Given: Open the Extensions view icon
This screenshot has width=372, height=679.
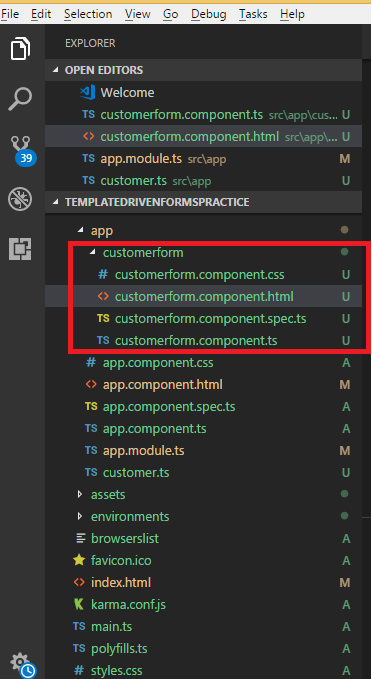Looking at the screenshot, I should point(20,249).
